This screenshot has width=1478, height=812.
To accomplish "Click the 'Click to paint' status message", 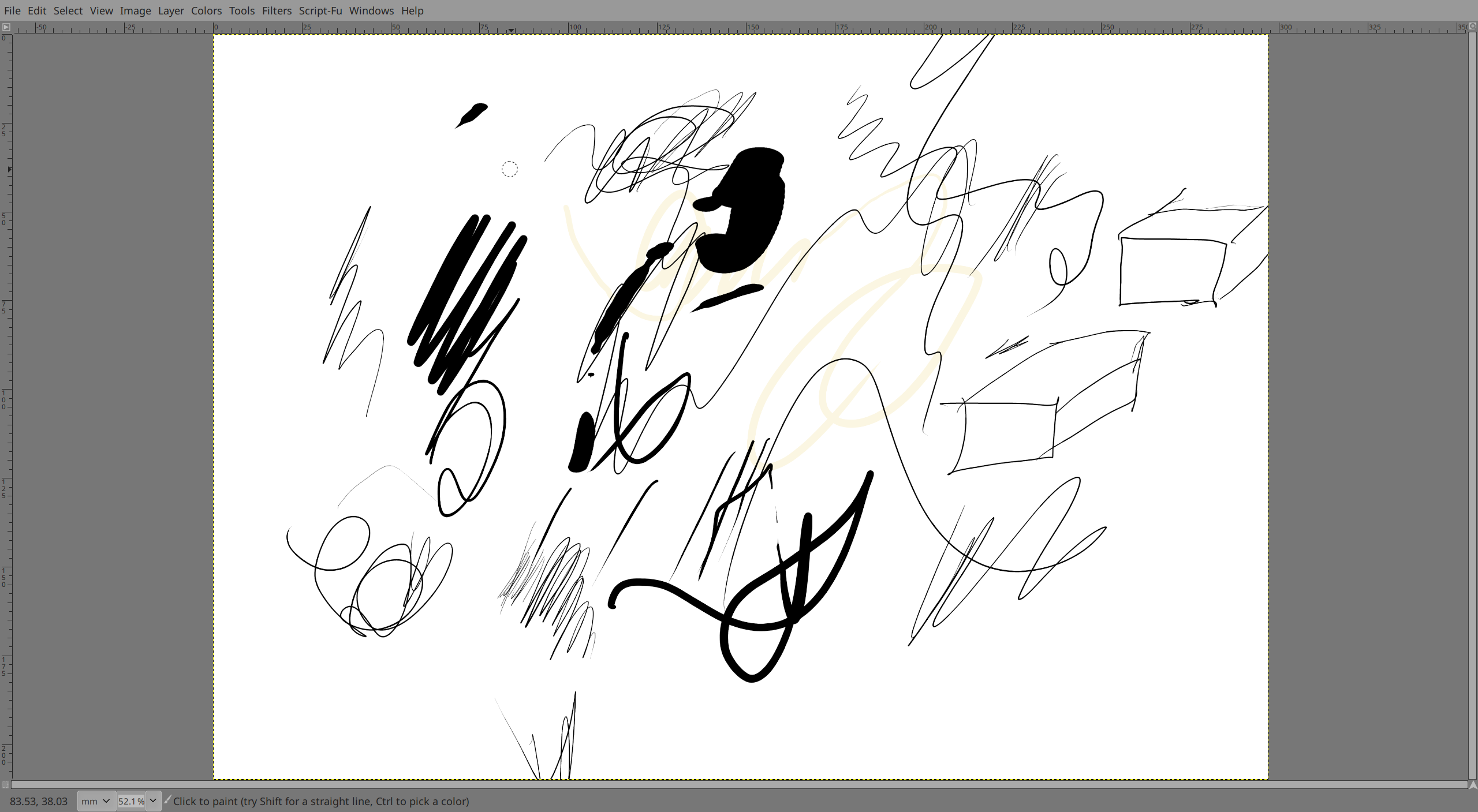I will click(321, 801).
